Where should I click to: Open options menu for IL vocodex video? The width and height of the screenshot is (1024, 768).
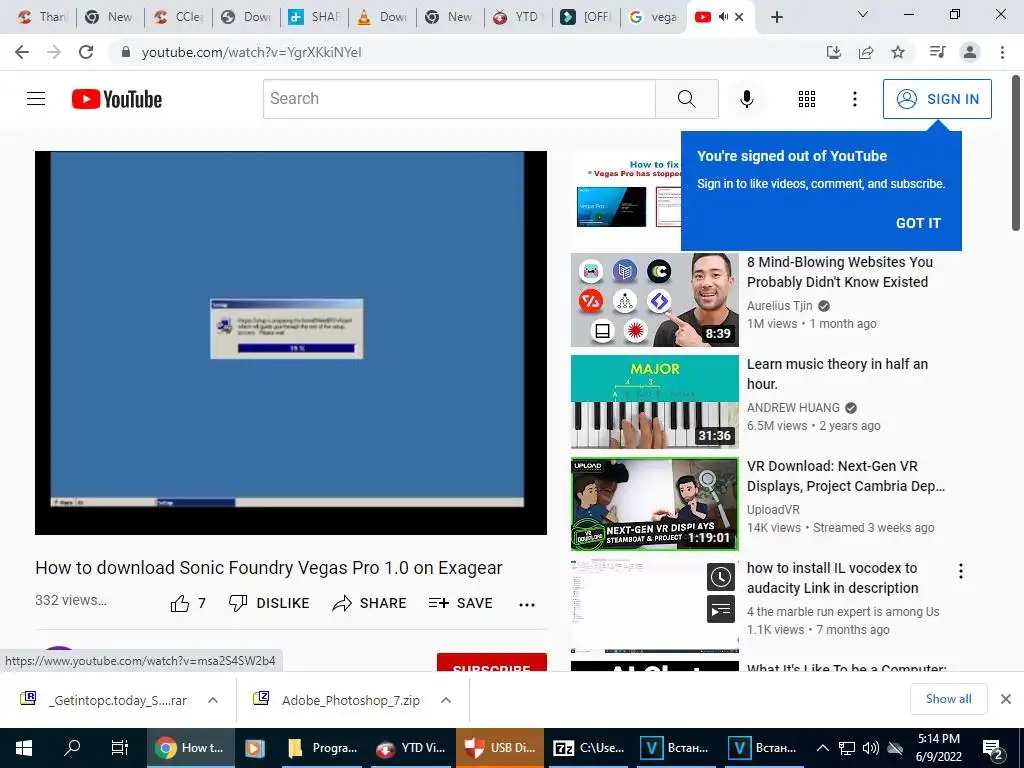point(961,571)
